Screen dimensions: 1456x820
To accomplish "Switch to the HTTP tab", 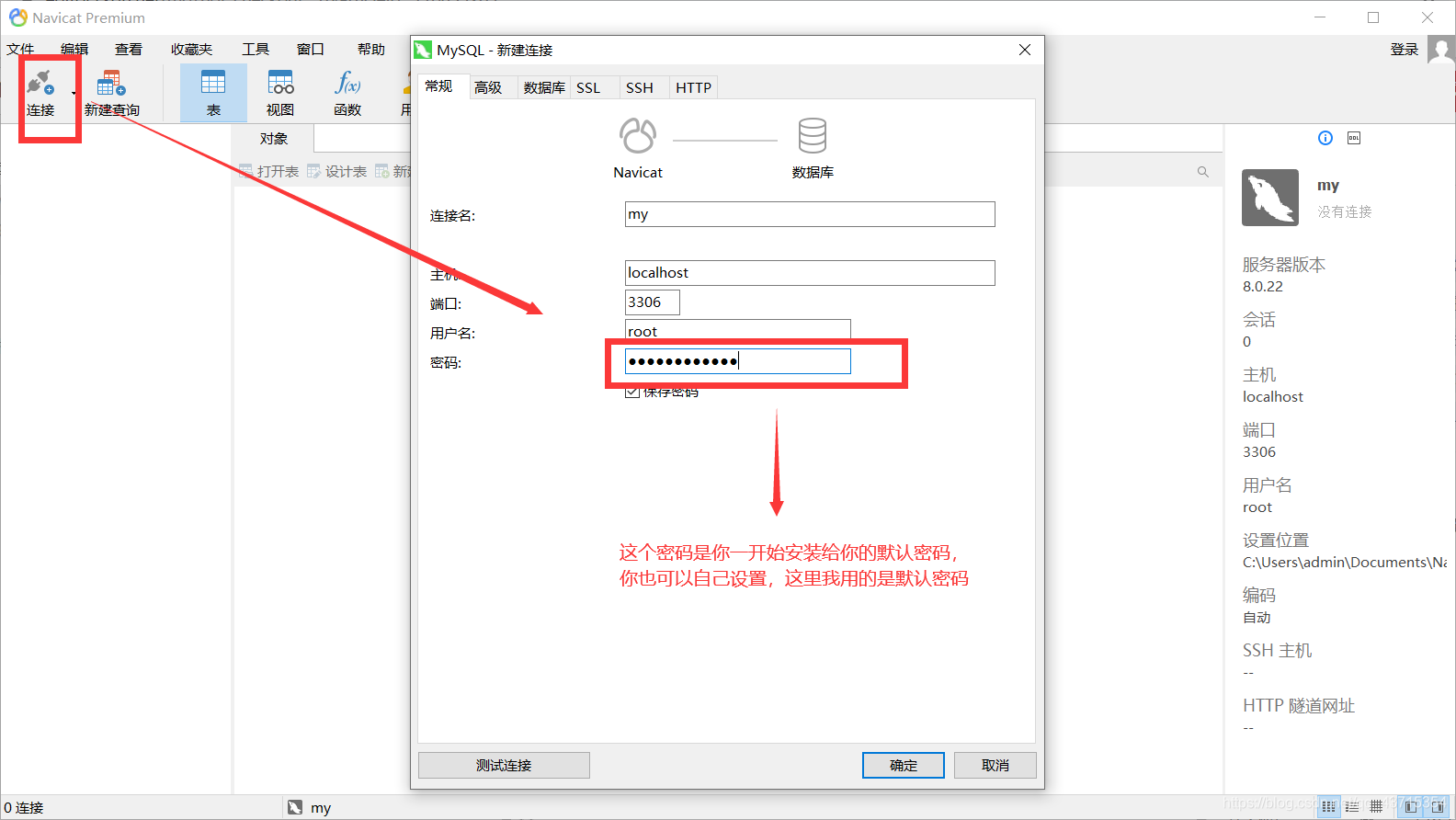I will point(694,87).
